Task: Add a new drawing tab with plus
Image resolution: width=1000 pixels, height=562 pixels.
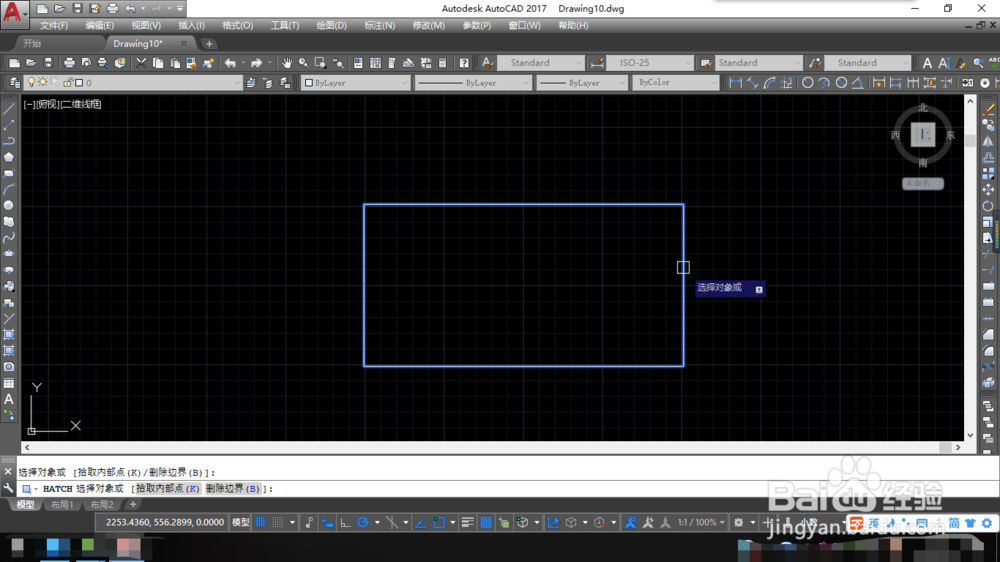Action: tap(209, 43)
